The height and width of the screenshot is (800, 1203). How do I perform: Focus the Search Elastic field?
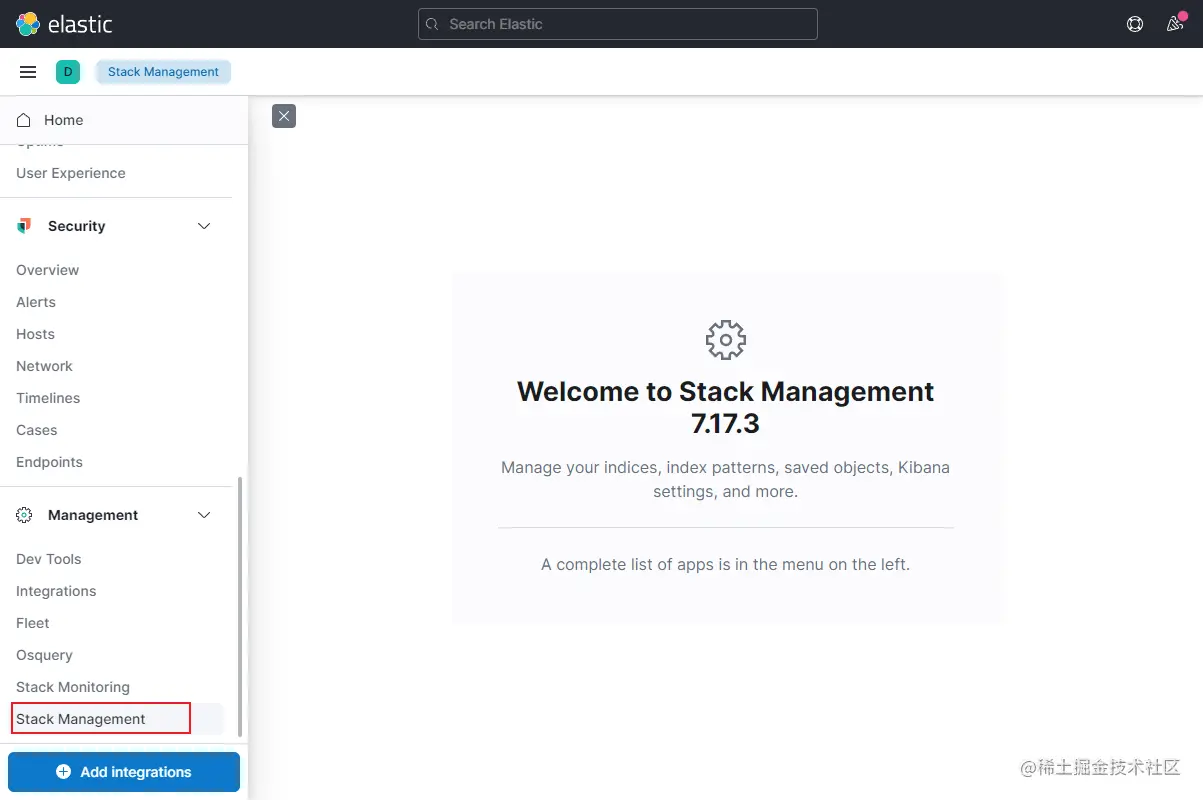[618, 24]
